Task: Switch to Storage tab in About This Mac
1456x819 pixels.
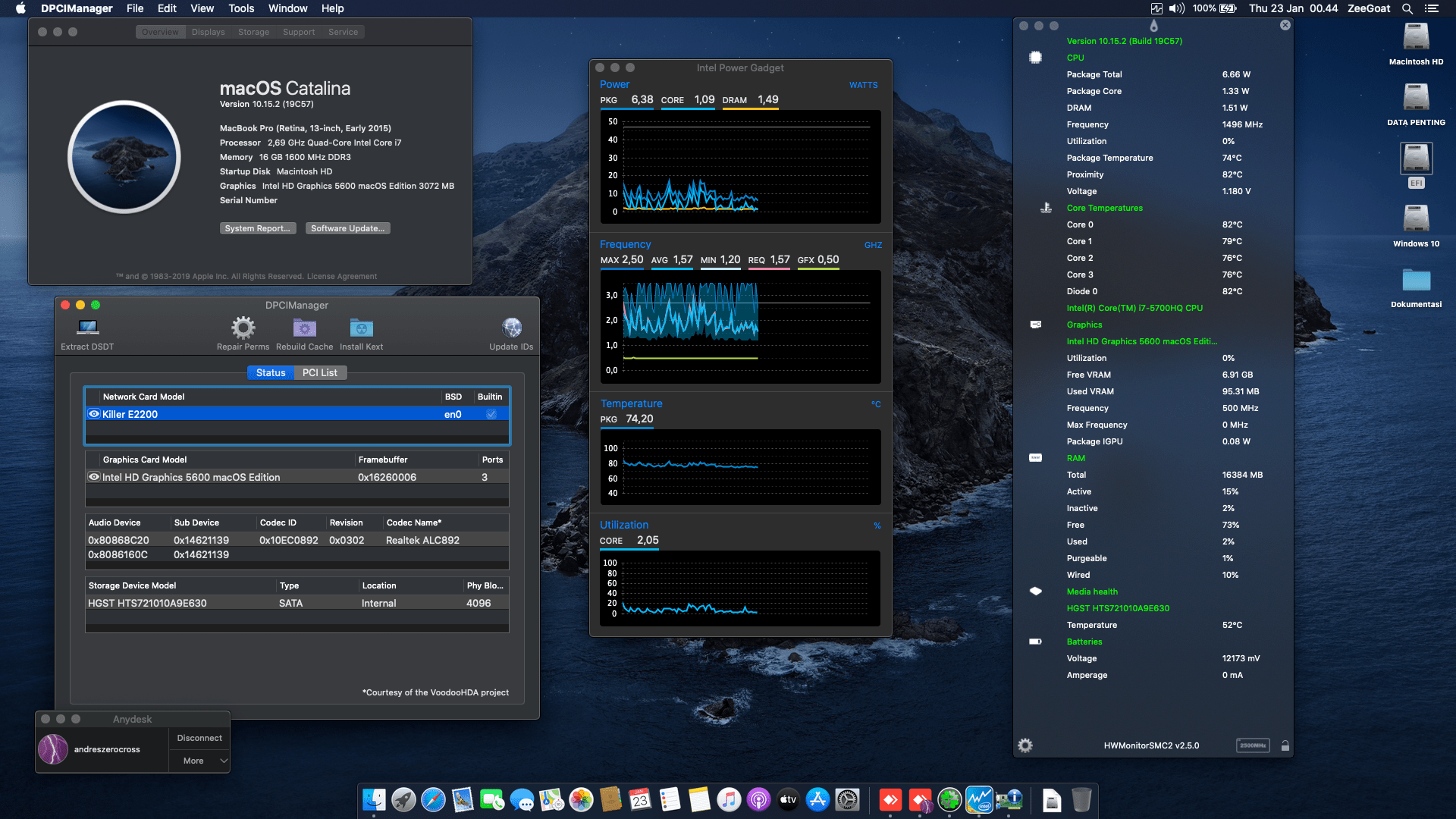Action: tap(253, 32)
